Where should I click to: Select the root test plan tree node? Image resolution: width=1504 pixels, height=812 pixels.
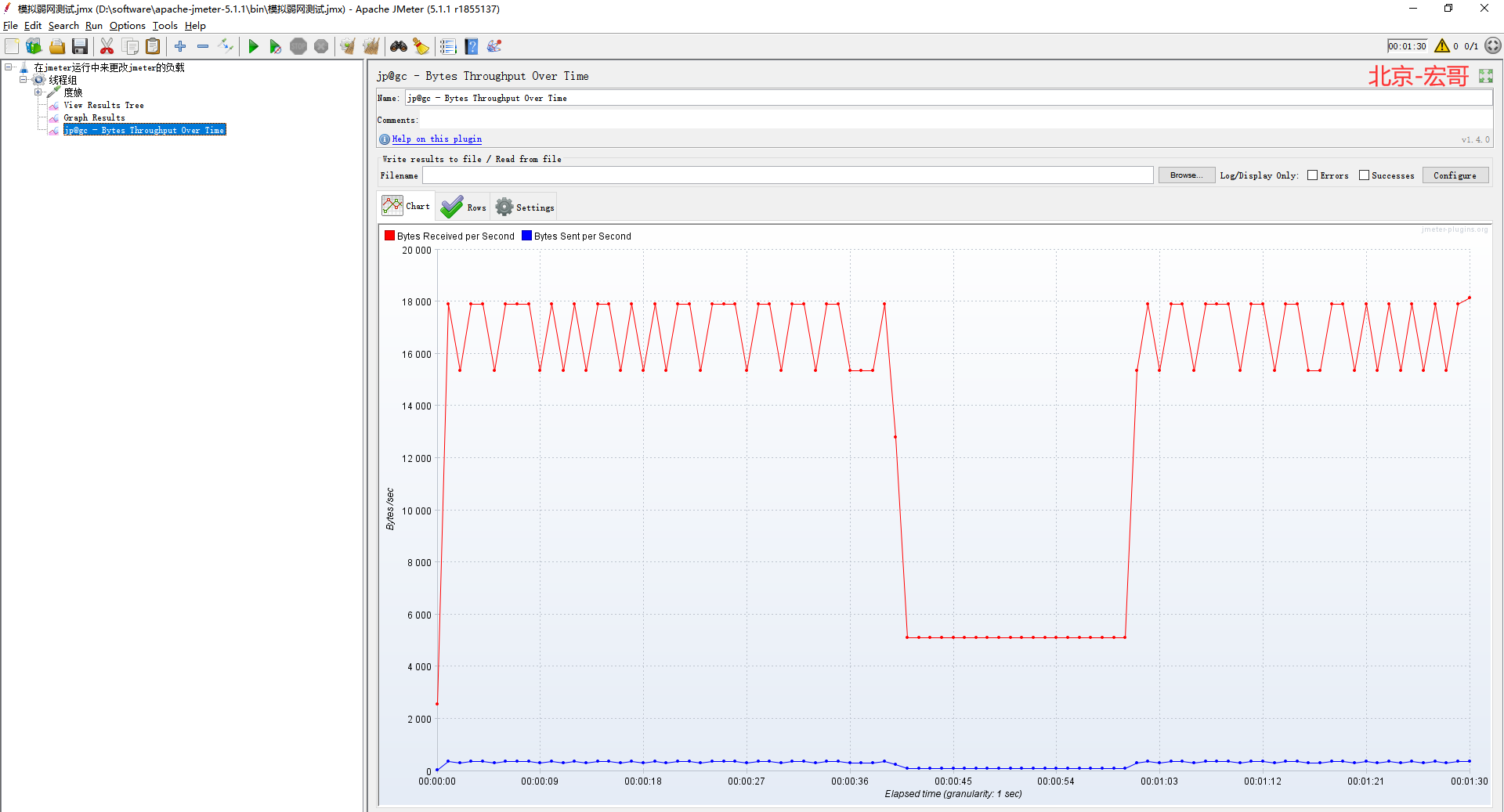click(x=109, y=67)
